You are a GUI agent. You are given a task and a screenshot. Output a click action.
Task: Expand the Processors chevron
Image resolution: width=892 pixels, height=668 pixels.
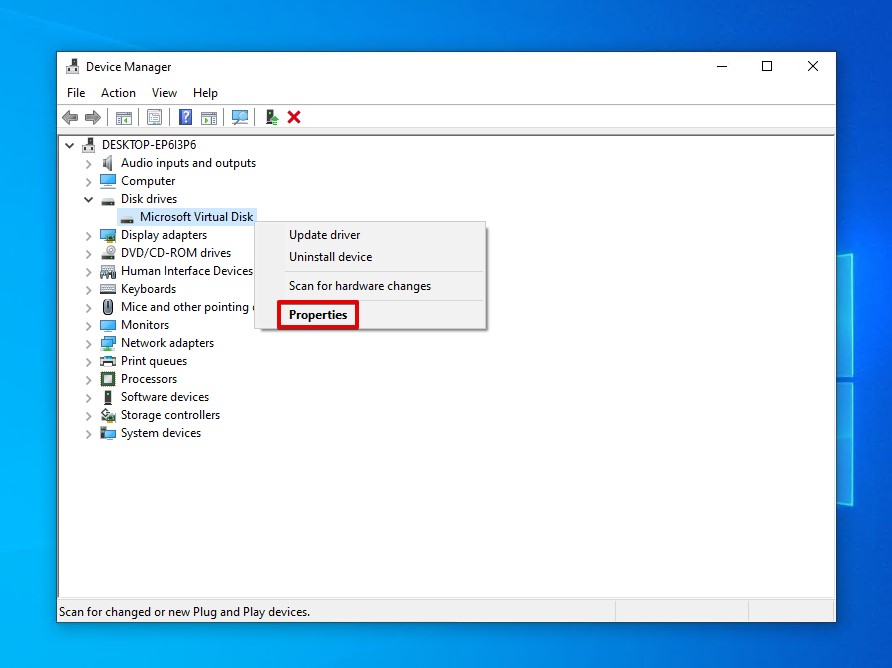pyautogui.click(x=88, y=380)
